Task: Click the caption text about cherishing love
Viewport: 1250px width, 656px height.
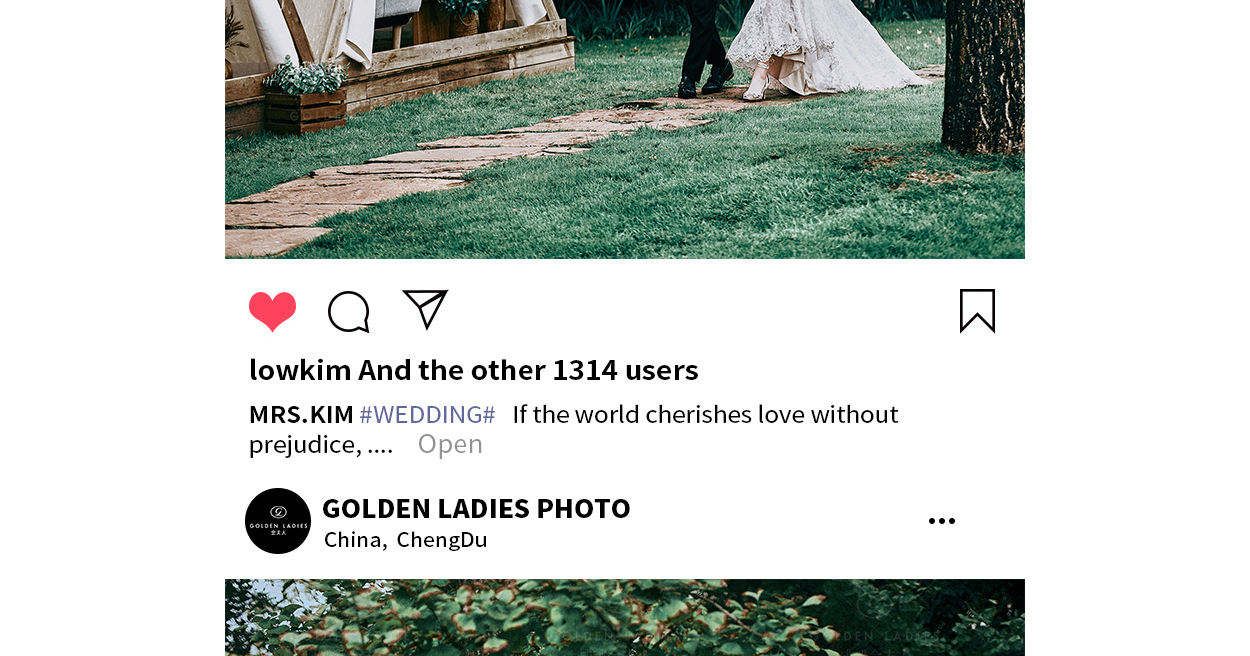Action: coord(574,429)
